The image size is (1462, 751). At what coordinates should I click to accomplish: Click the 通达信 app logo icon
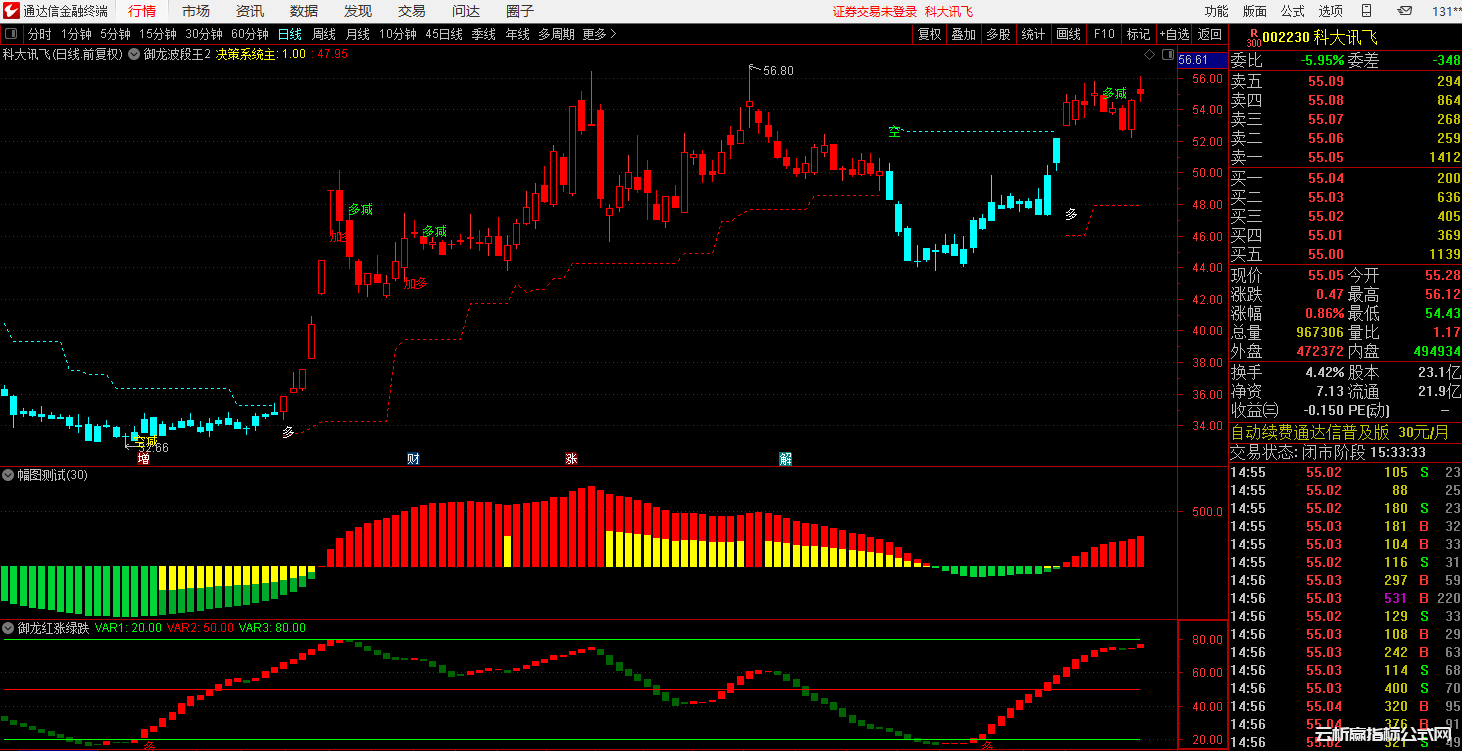(x=11, y=11)
